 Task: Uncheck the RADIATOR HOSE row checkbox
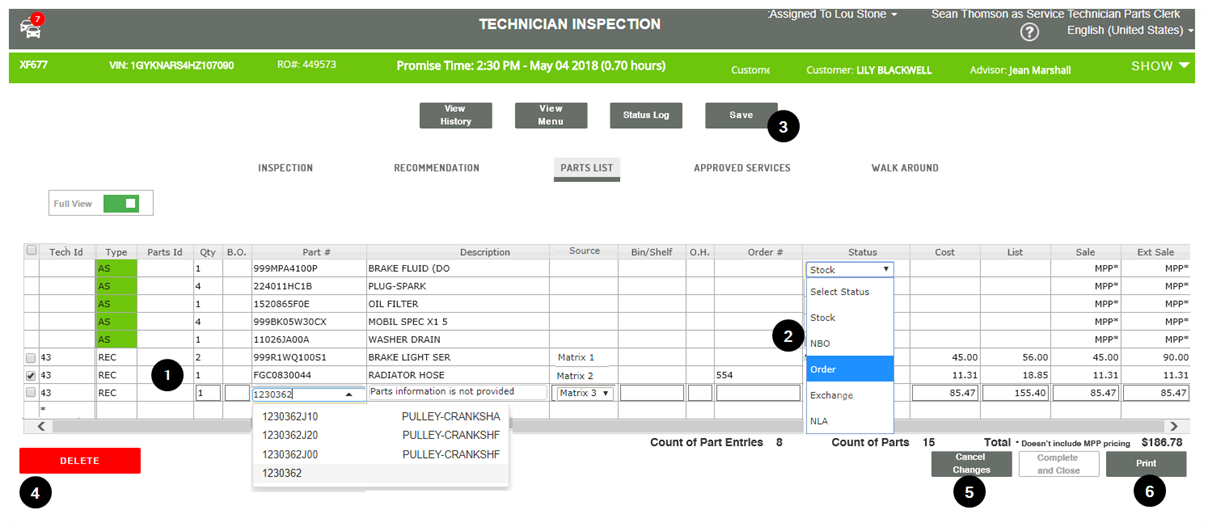click(x=31, y=375)
